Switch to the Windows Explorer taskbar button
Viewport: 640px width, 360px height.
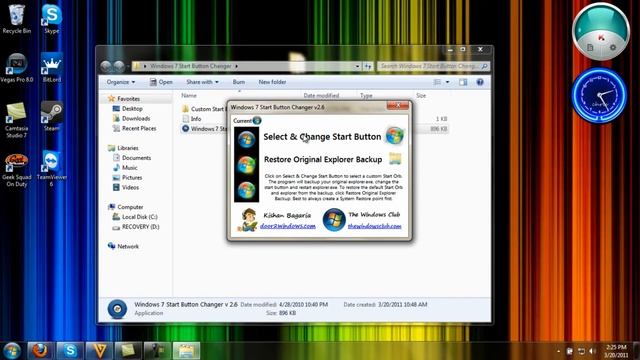(187, 351)
